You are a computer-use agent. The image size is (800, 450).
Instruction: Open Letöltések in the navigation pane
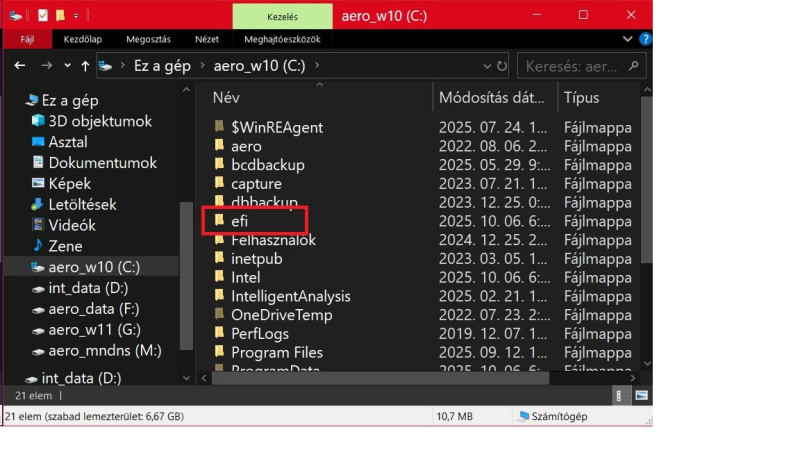pyautogui.click(x=82, y=205)
